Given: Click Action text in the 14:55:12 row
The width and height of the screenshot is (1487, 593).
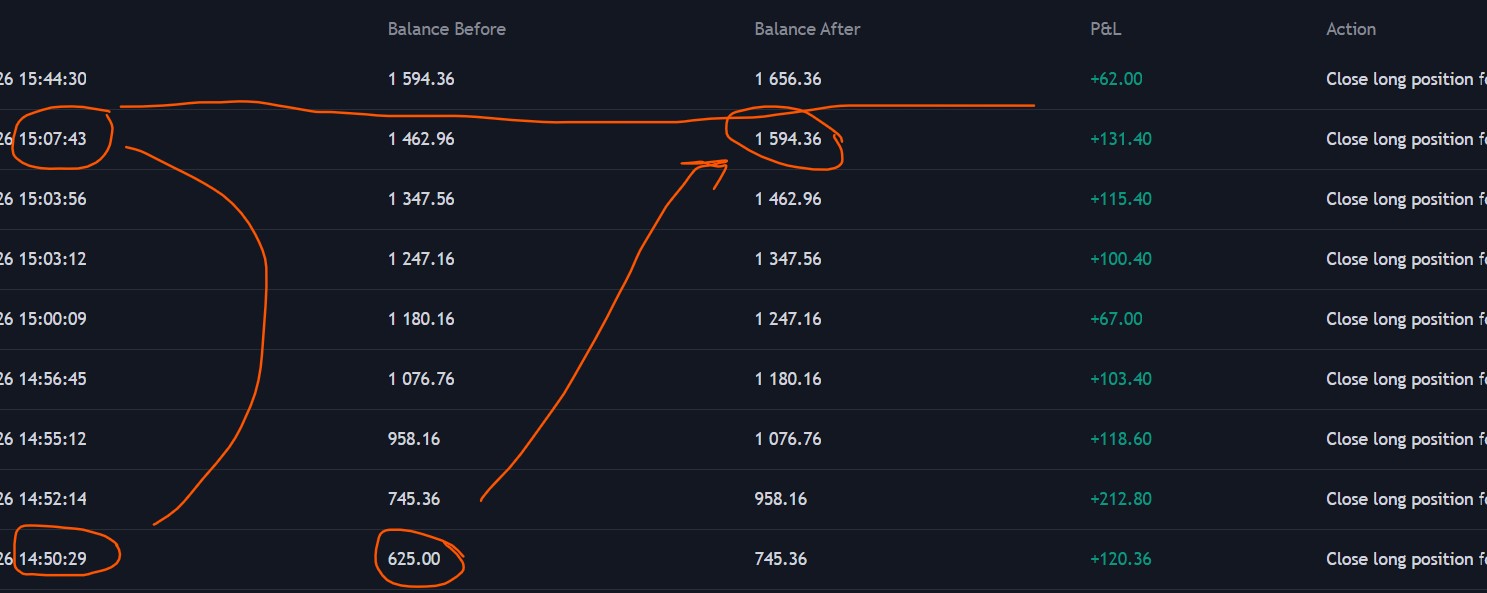Looking at the screenshot, I should [1400, 439].
